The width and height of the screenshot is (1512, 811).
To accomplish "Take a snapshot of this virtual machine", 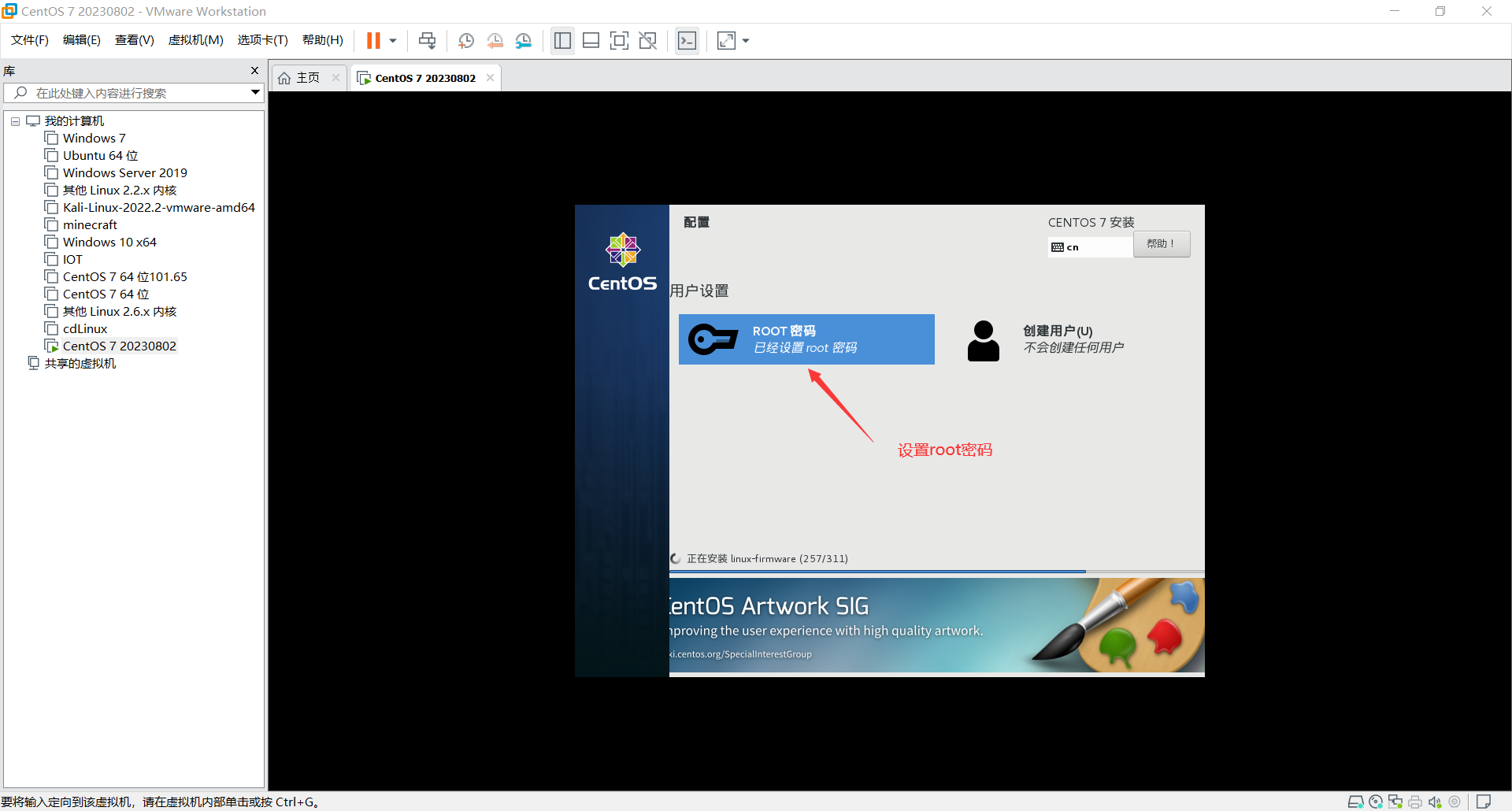I will click(x=465, y=40).
